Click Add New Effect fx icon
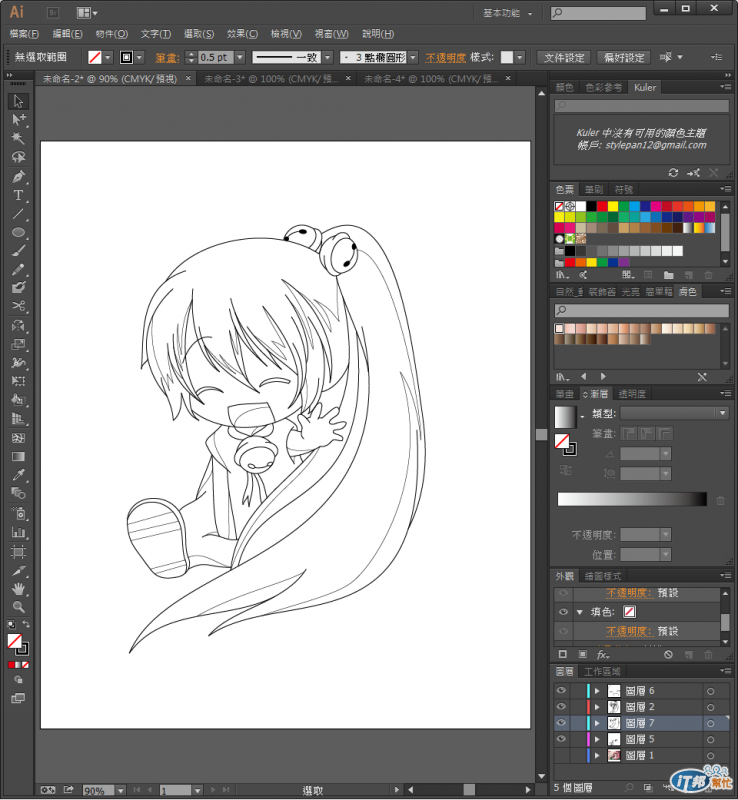 pyautogui.click(x=603, y=655)
